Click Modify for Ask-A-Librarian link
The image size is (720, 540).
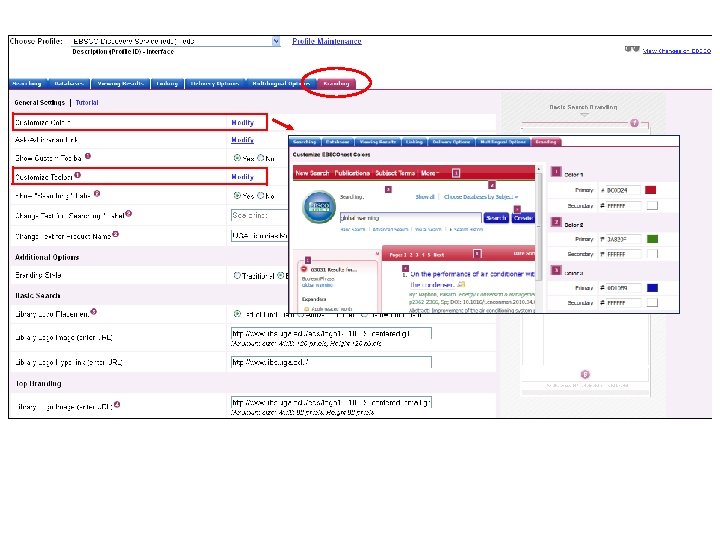(x=242, y=140)
